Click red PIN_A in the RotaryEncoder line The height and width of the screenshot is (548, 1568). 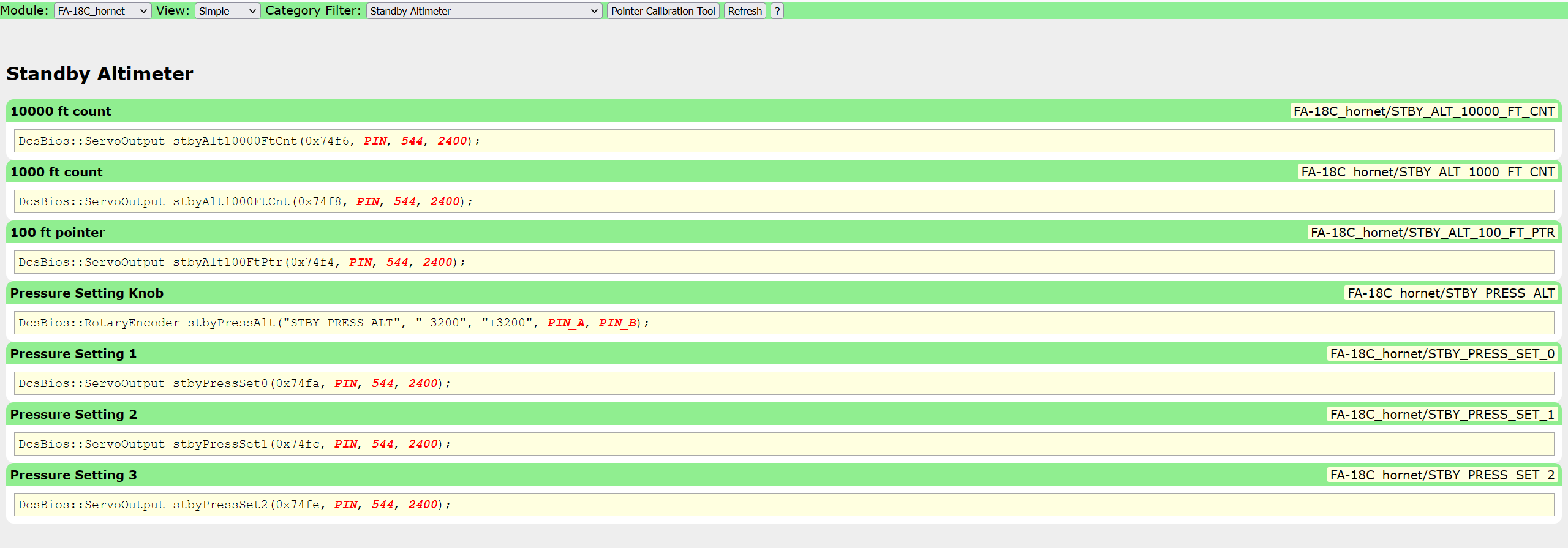[x=566, y=323]
